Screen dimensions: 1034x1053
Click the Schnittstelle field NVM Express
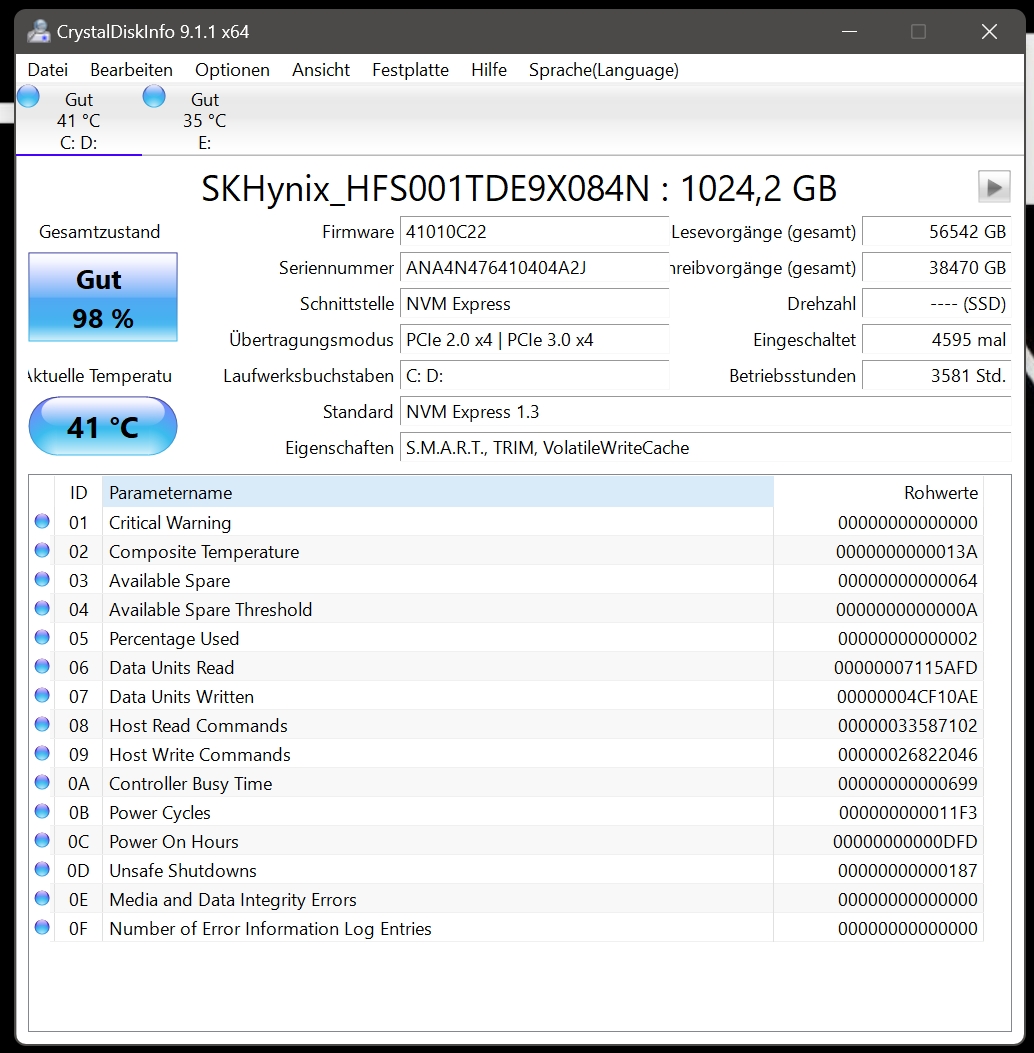534,304
